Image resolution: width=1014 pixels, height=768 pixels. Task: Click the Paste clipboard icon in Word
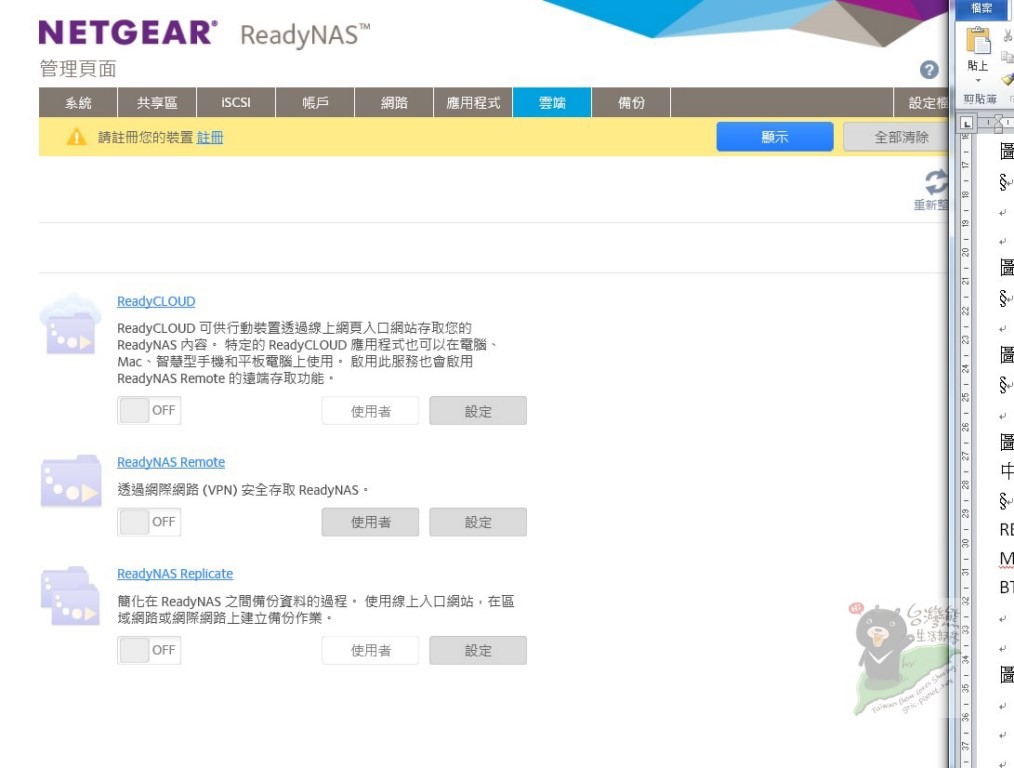click(x=978, y=41)
